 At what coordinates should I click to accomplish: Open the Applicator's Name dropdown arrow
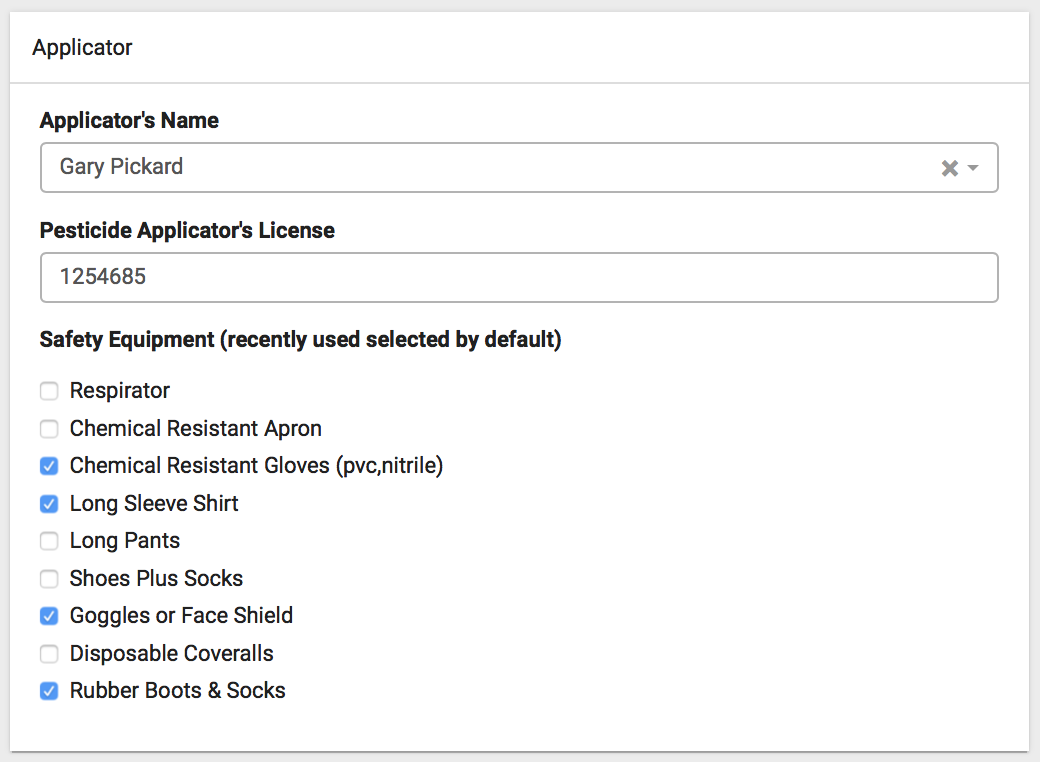pos(973,168)
